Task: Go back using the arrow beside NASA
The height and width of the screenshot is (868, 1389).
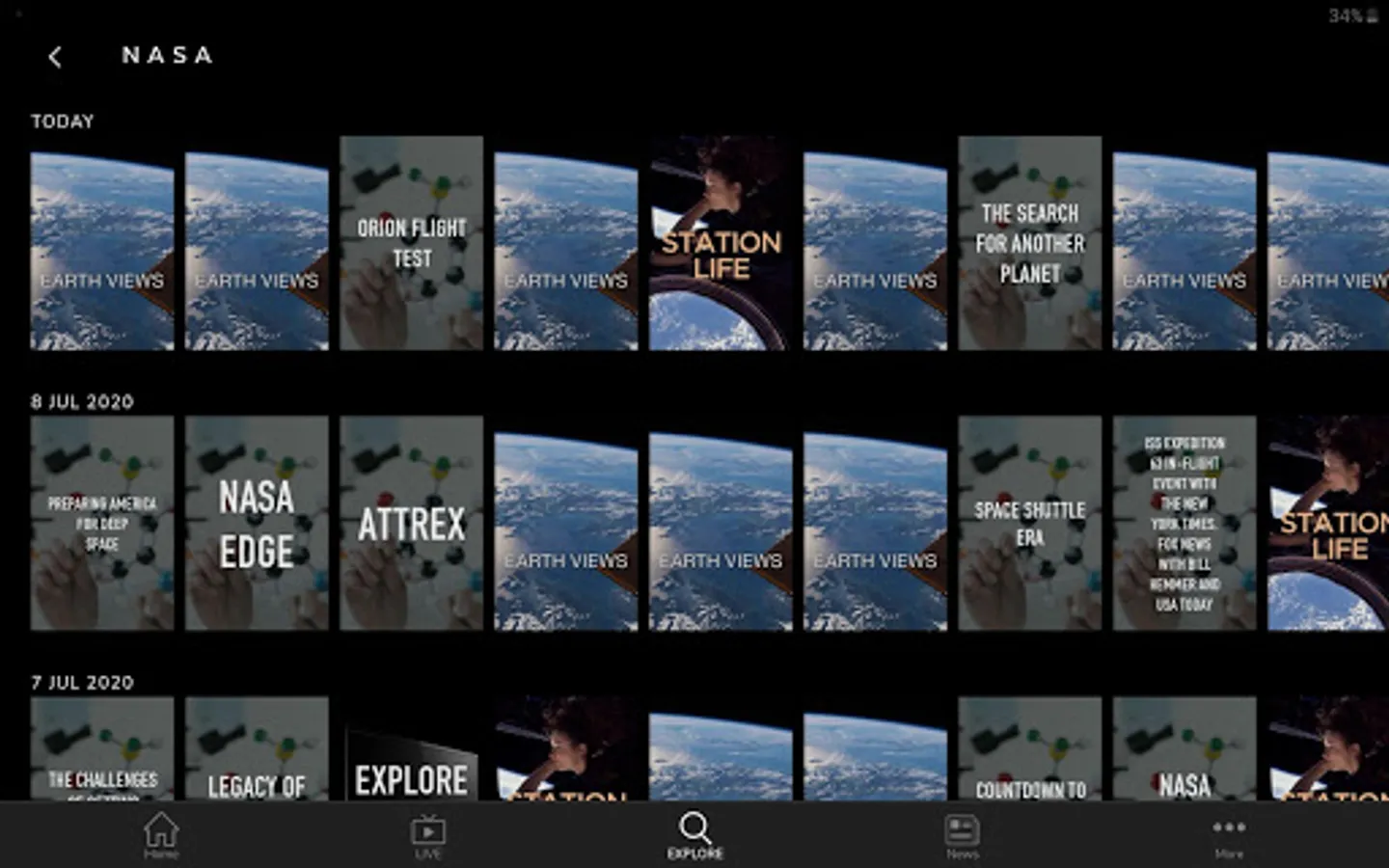Action: click(x=55, y=57)
